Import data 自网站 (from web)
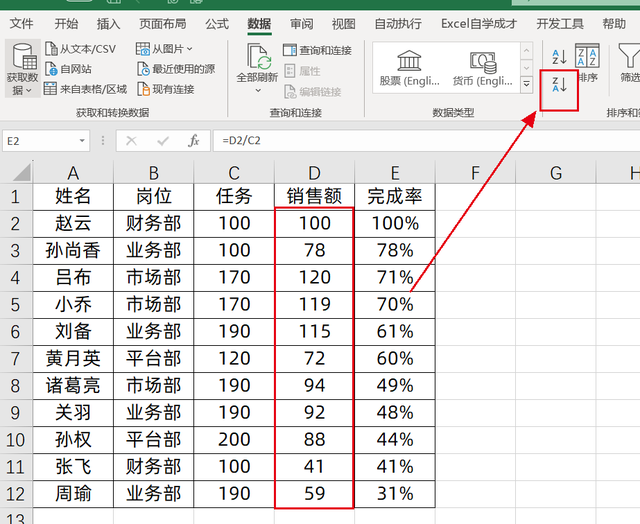Screen dimensions: 640x524 [68, 69]
